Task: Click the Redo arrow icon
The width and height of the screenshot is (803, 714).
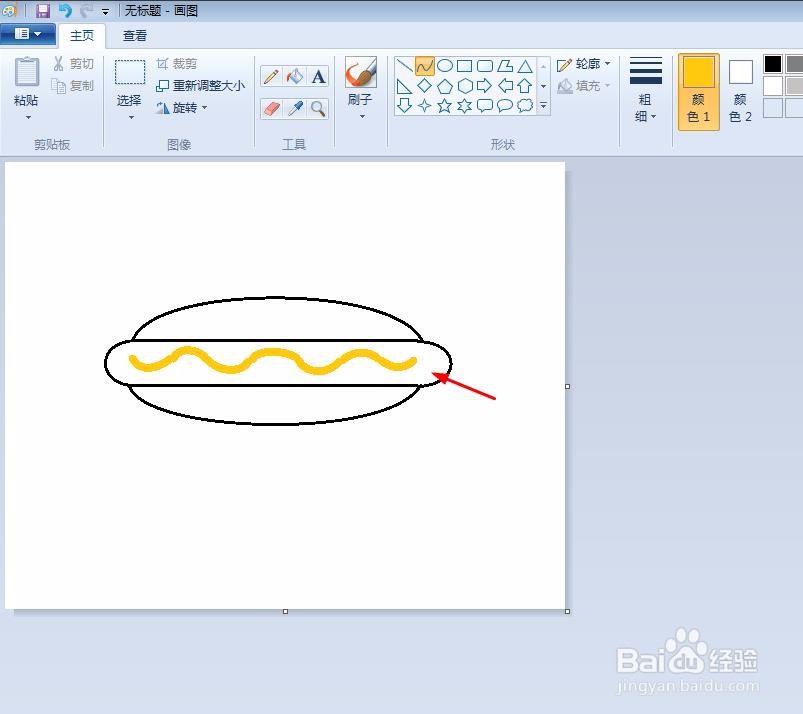Action: click(86, 10)
